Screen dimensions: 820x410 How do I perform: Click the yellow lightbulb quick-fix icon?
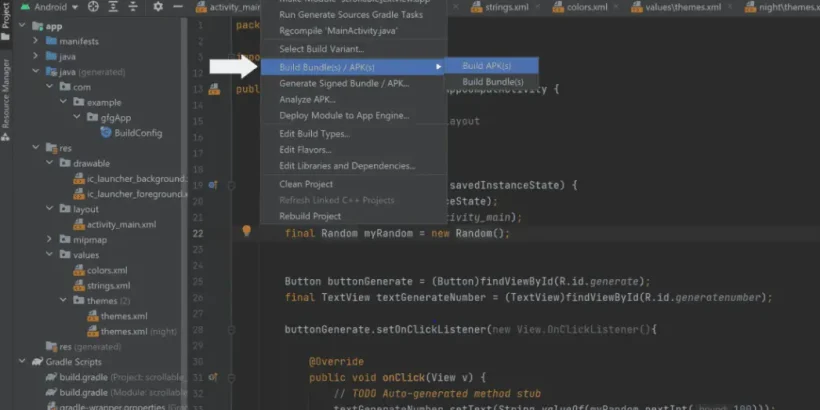point(246,231)
